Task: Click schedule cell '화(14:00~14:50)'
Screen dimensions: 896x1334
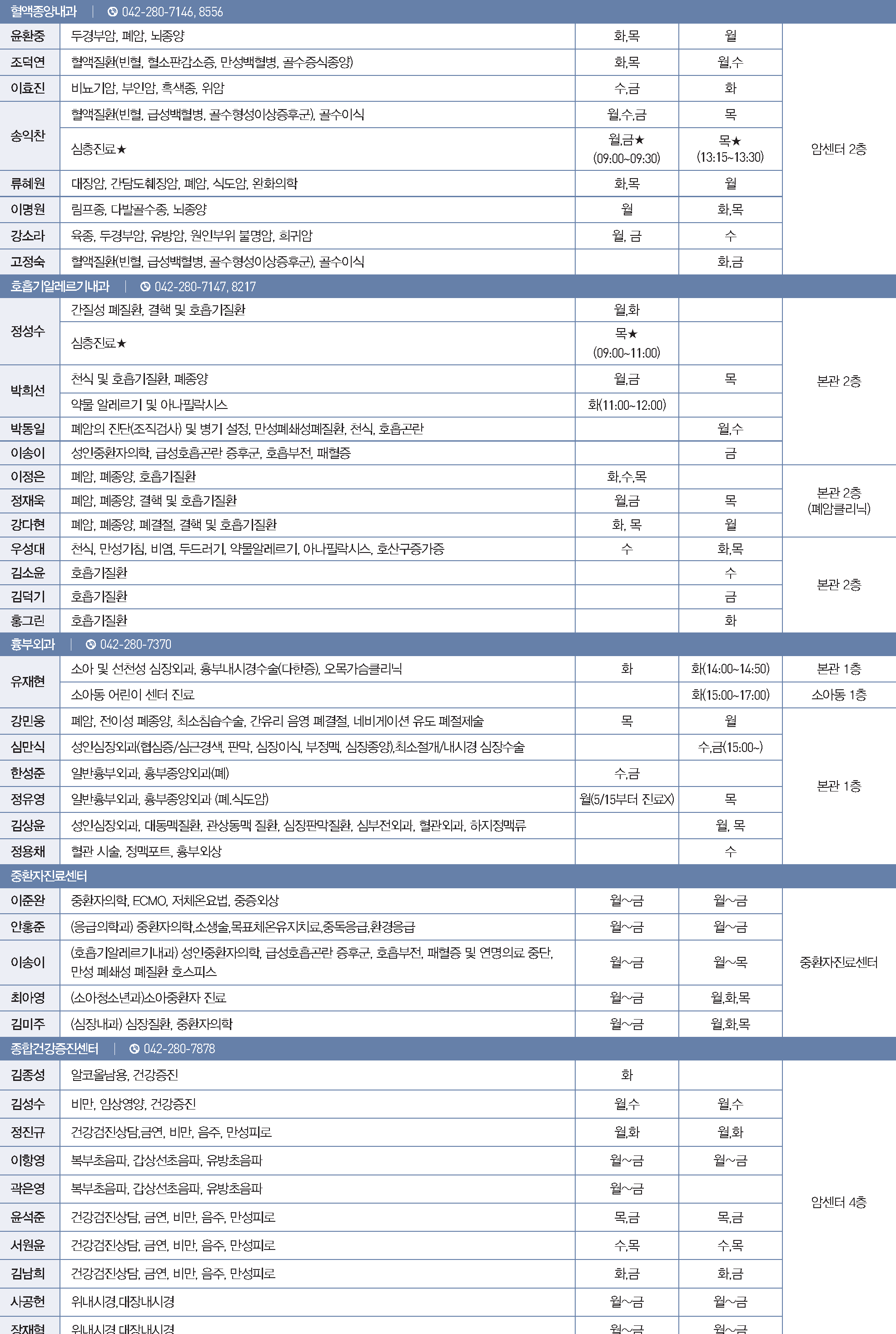Action: pyautogui.click(x=730, y=669)
